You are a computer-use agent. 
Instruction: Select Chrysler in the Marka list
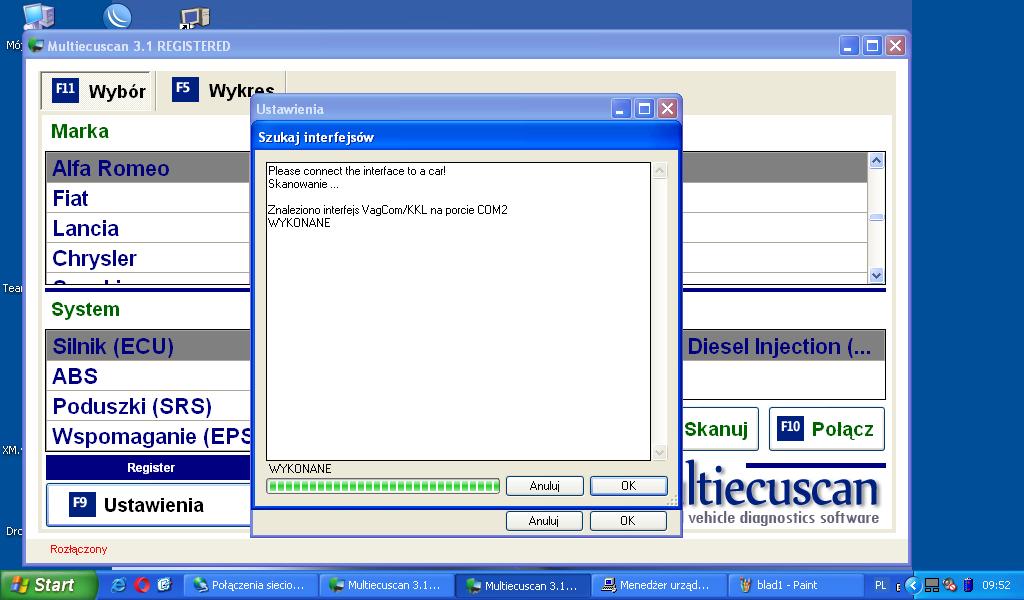[x=148, y=258]
